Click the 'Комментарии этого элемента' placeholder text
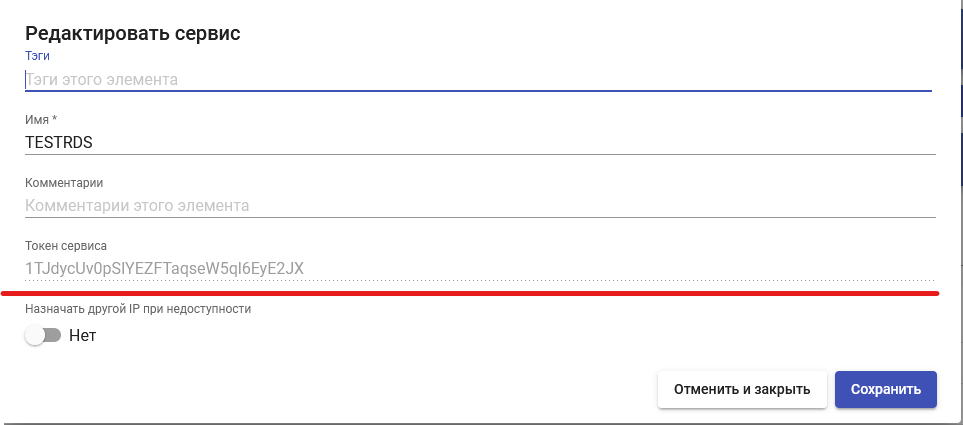This screenshot has width=963, height=425. pos(136,205)
